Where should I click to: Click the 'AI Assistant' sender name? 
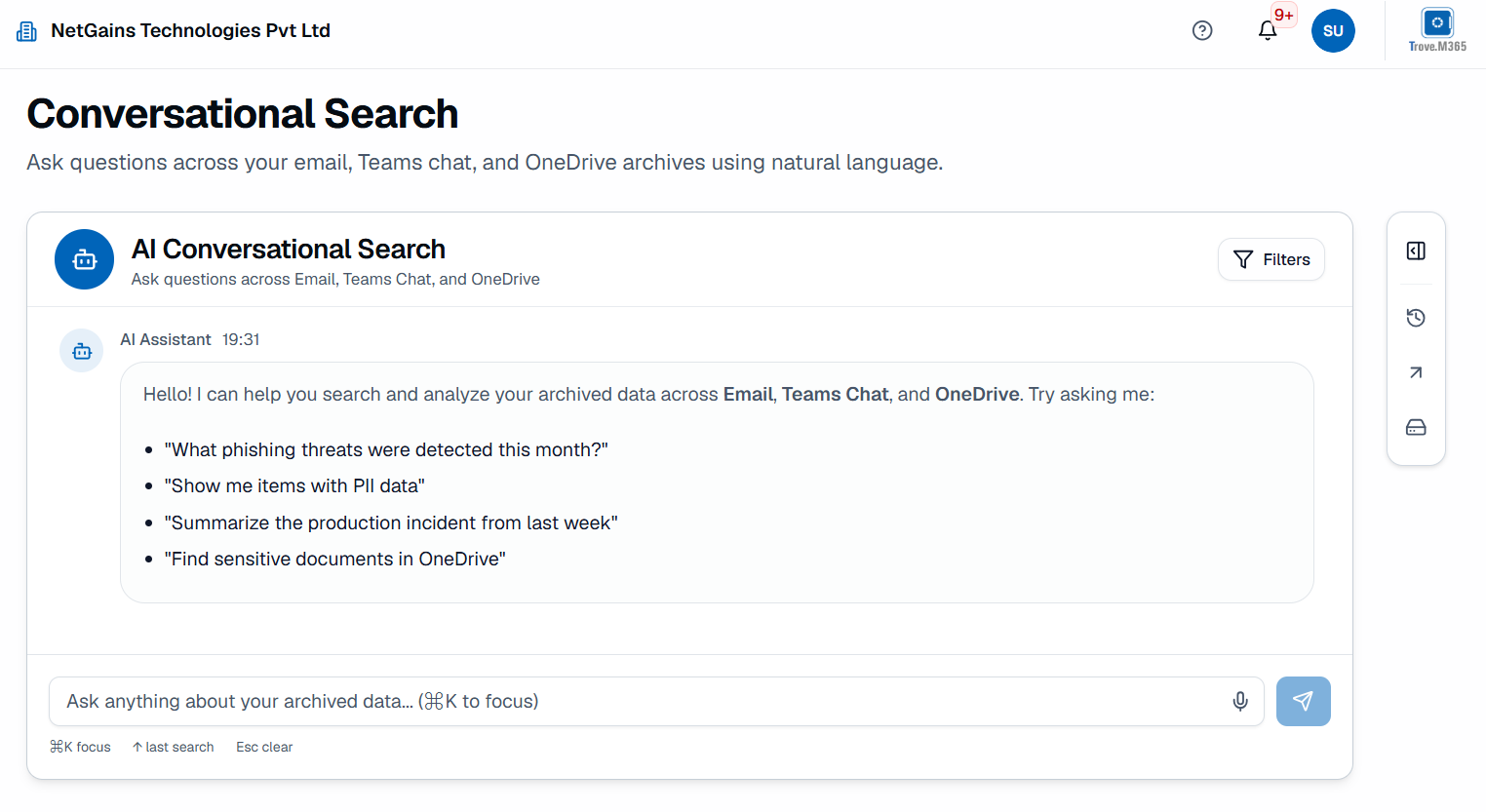point(166,339)
